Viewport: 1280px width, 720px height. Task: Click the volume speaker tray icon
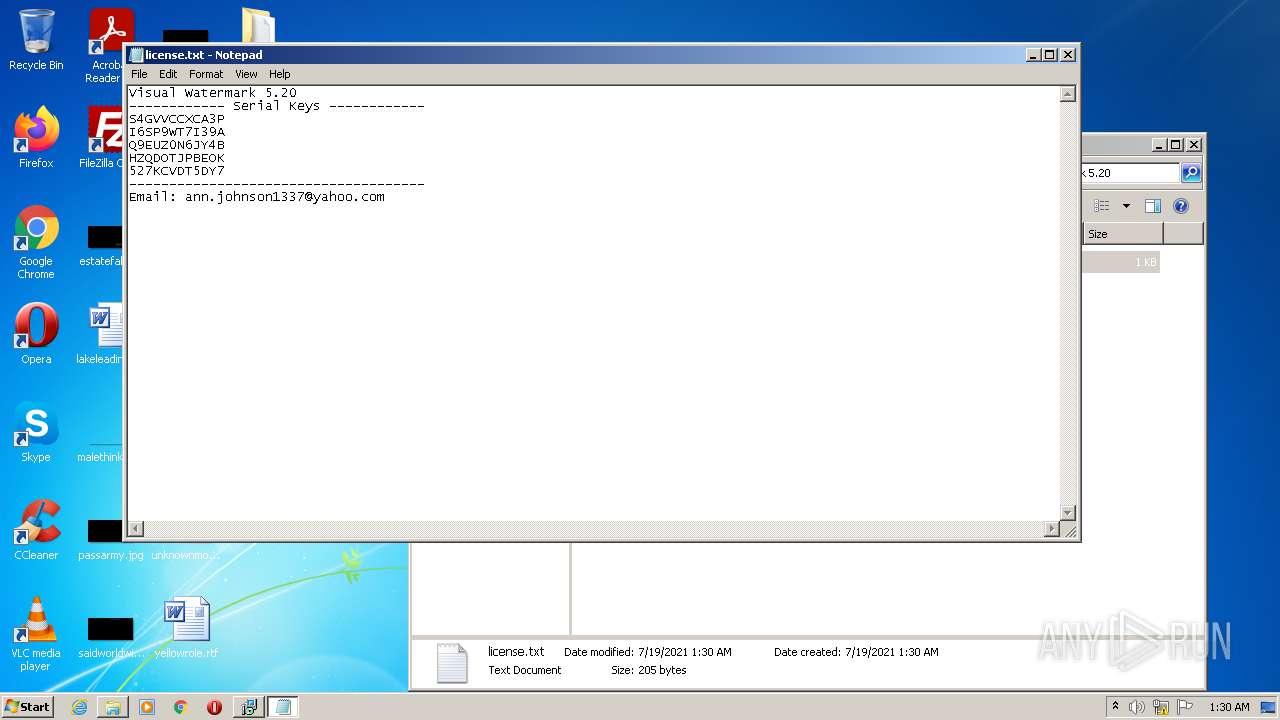pyautogui.click(x=1136, y=707)
